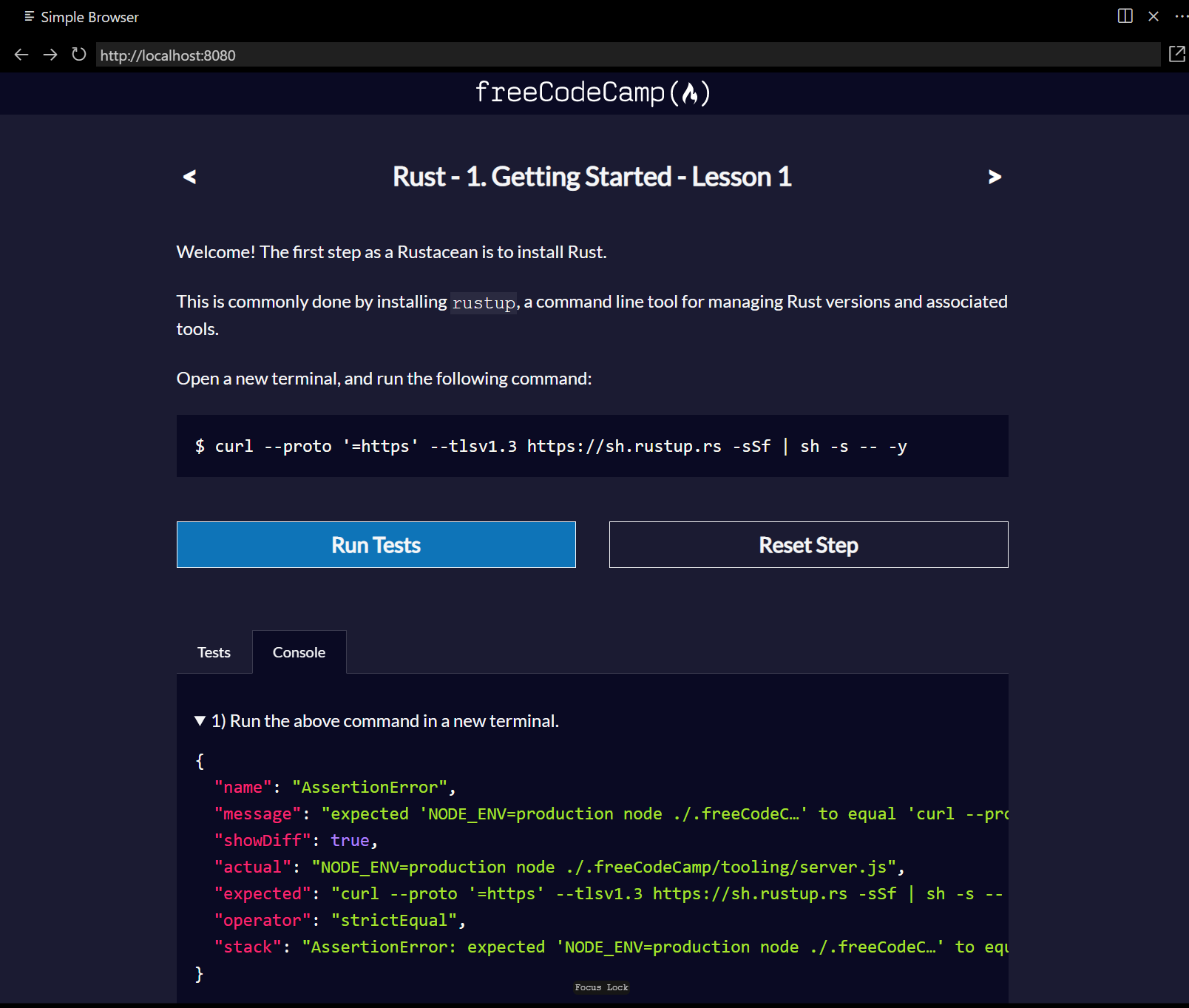Image resolution: width=1189 pixels, height=1008 pixels.
Task: Click the "message" error line
Action: [611, 814]
